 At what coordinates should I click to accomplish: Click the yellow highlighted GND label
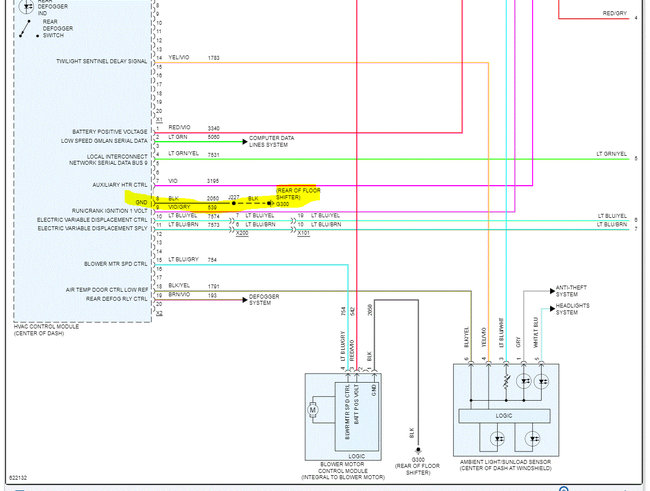(142, 203)
